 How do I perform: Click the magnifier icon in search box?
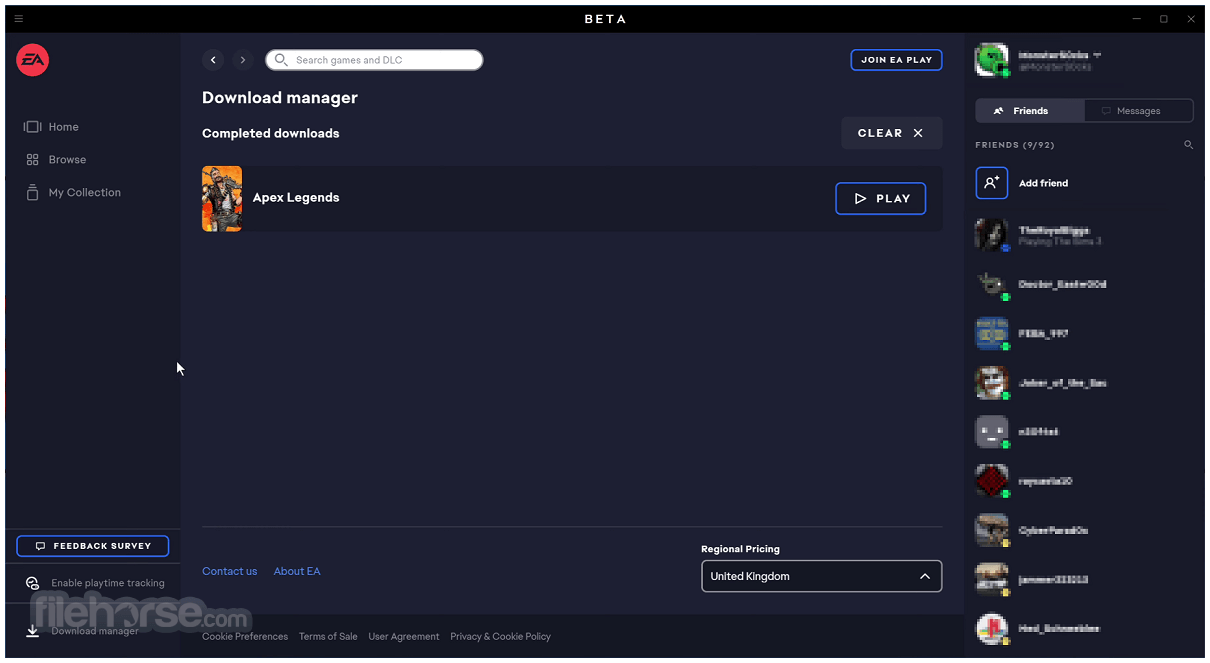281,60
